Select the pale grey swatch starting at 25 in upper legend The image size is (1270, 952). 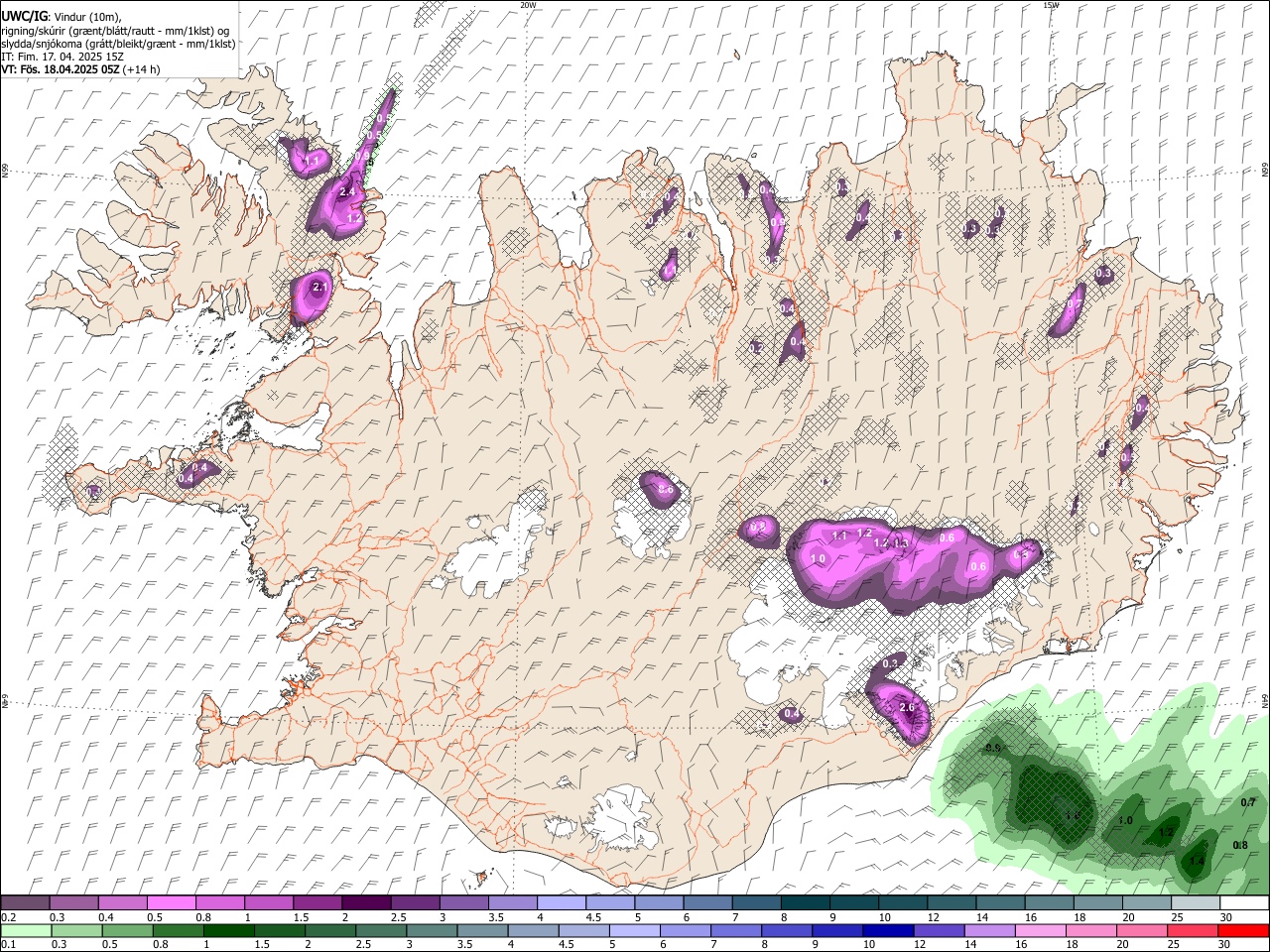coord(1196,902)
